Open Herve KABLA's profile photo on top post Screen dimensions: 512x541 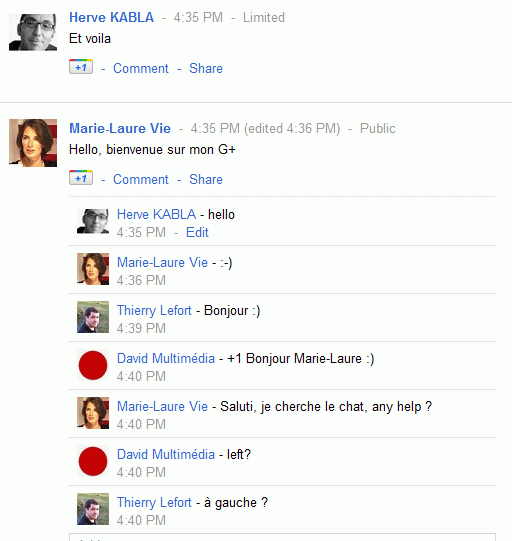coord(33,32)
